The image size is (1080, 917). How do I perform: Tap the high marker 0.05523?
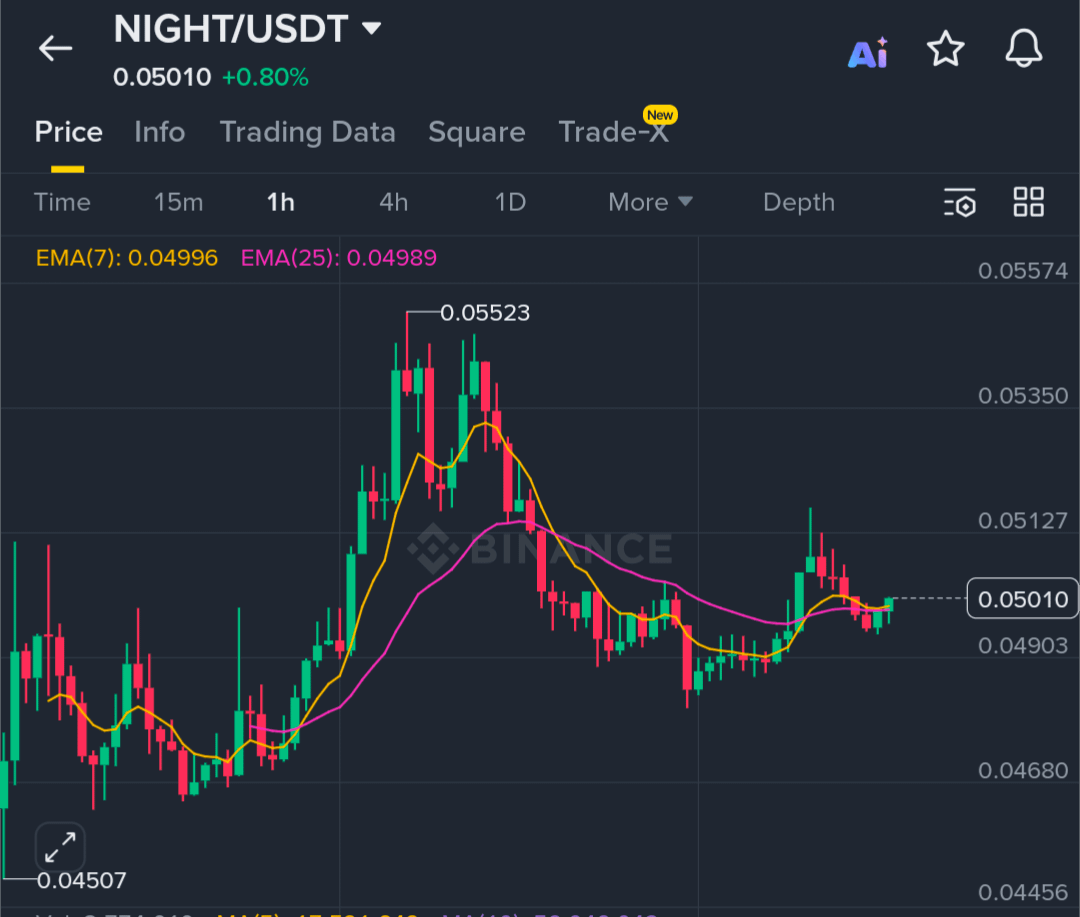tap(485, 313)
